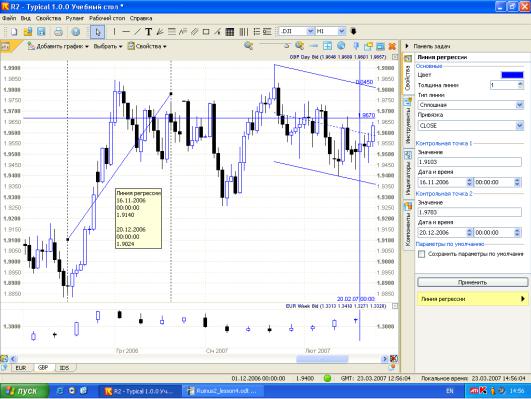Open the Привязка CLOSE dropdown
531x399 pixels.
[x=519, y=126]
